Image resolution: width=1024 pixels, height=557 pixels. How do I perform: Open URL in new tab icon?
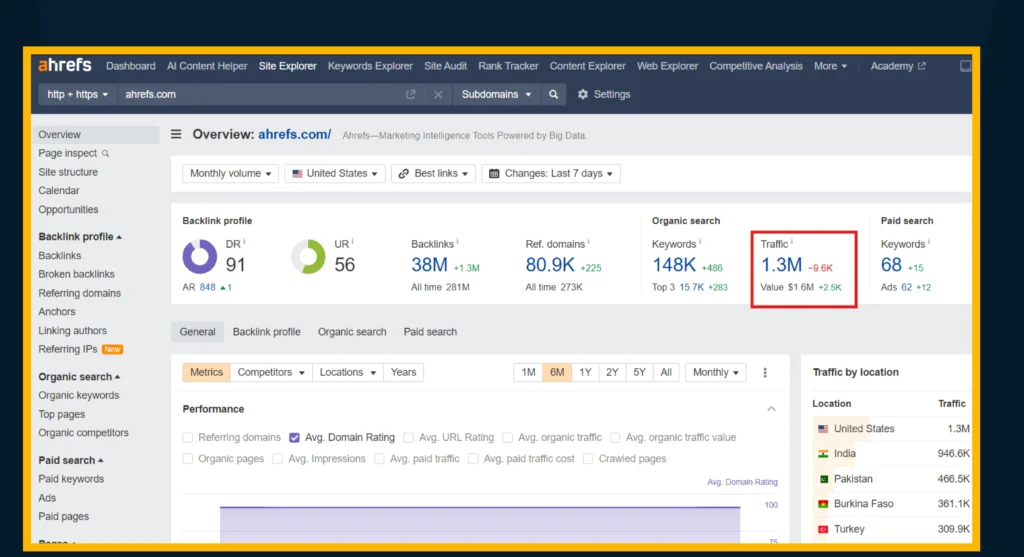click(x=410, y=94)
